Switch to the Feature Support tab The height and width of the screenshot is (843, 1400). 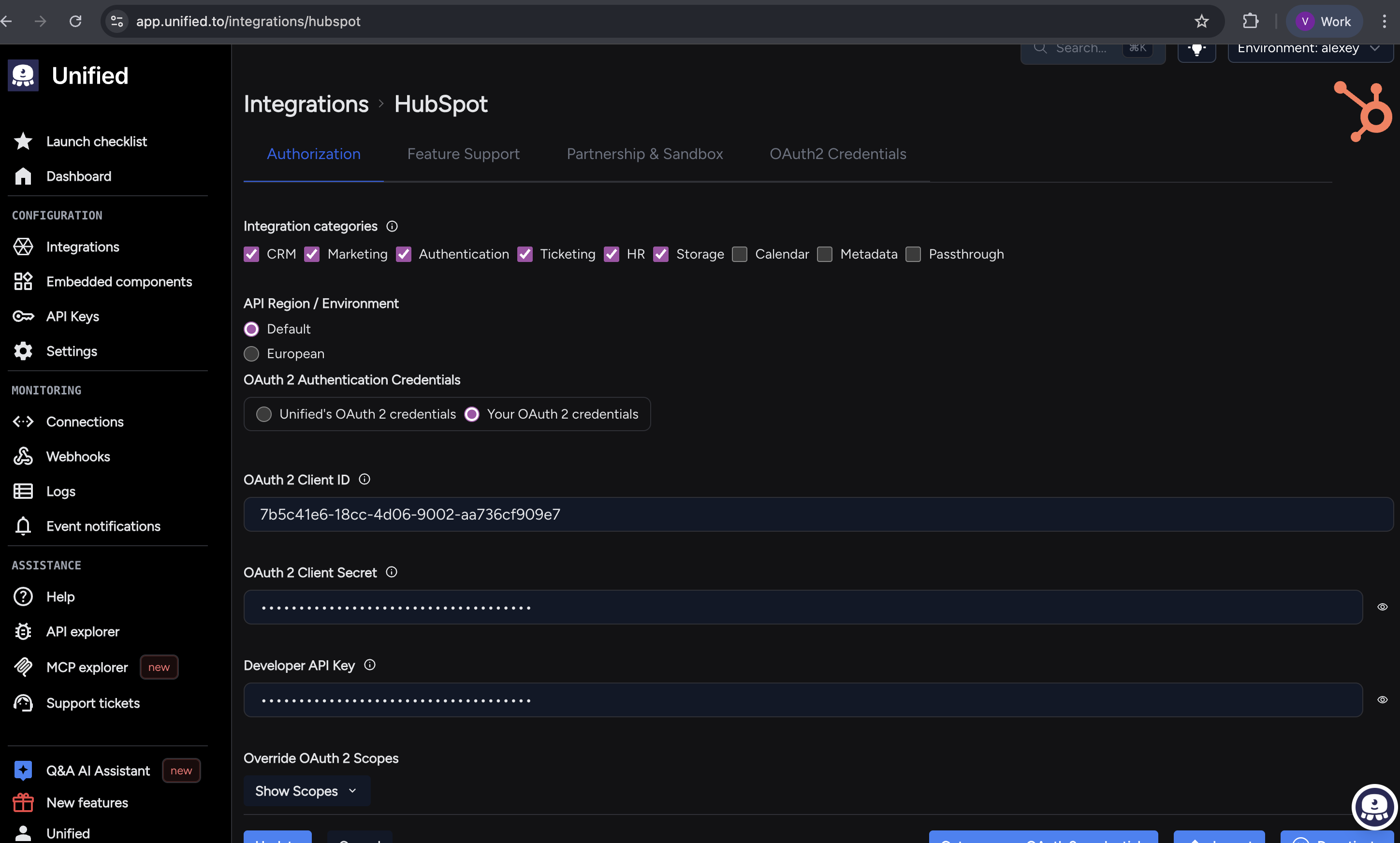[463, 154]
